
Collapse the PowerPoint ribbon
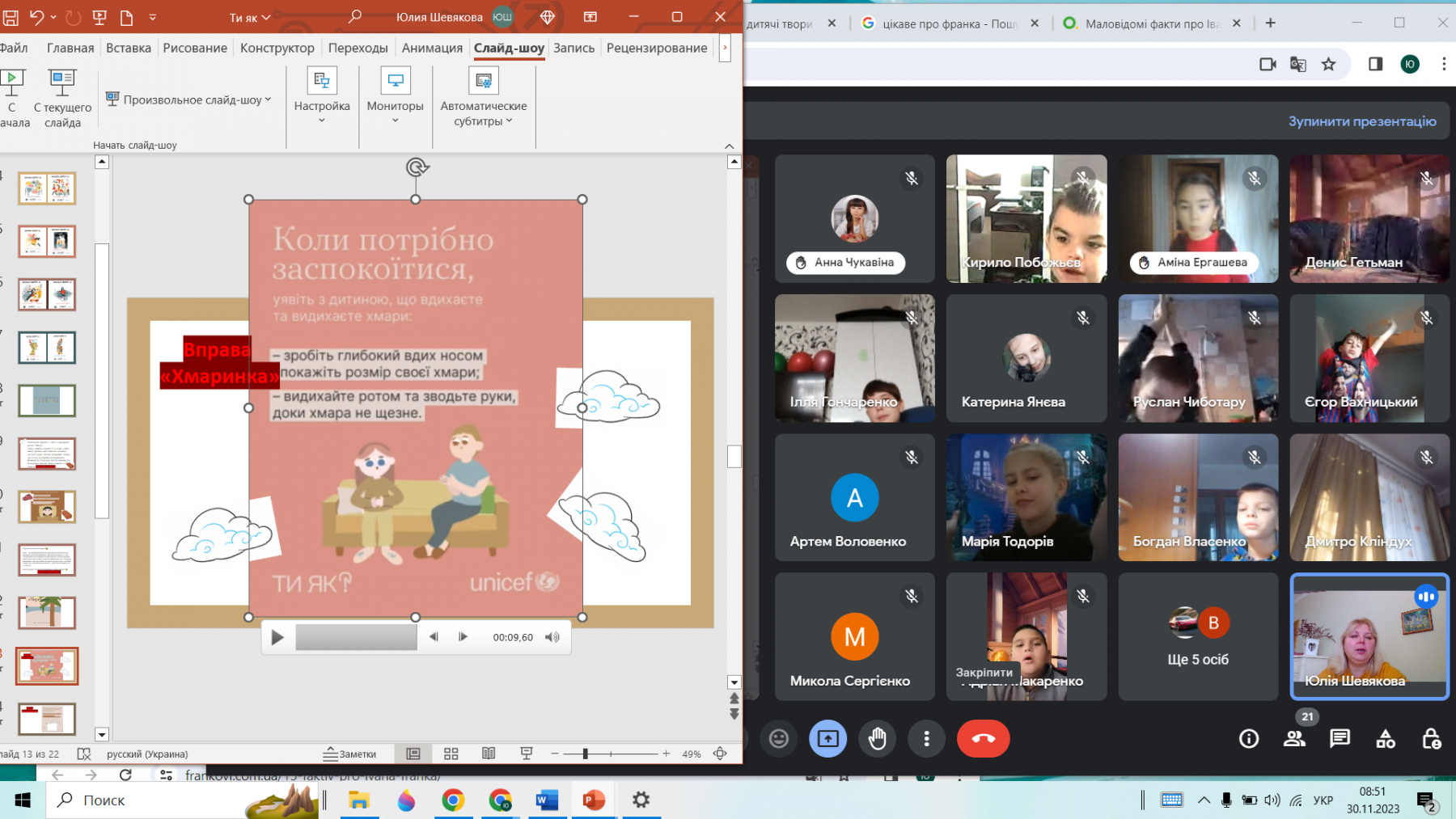click(x=730, y=146)
